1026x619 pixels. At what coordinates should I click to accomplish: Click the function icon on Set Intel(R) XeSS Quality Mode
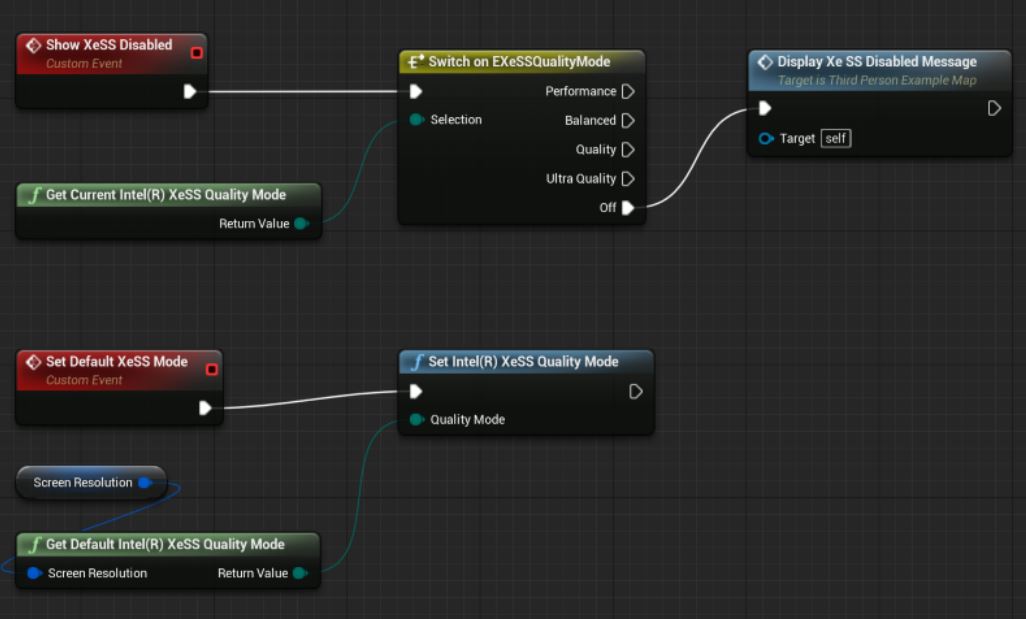[420, 361]
